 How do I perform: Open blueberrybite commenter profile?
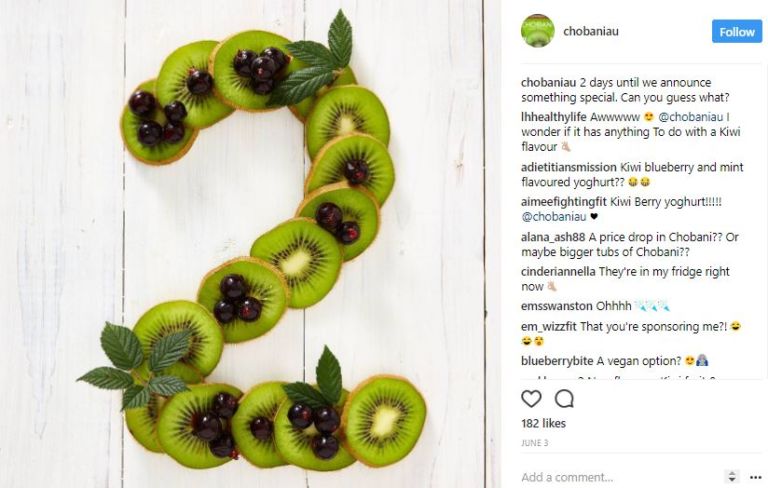[557, 361]
